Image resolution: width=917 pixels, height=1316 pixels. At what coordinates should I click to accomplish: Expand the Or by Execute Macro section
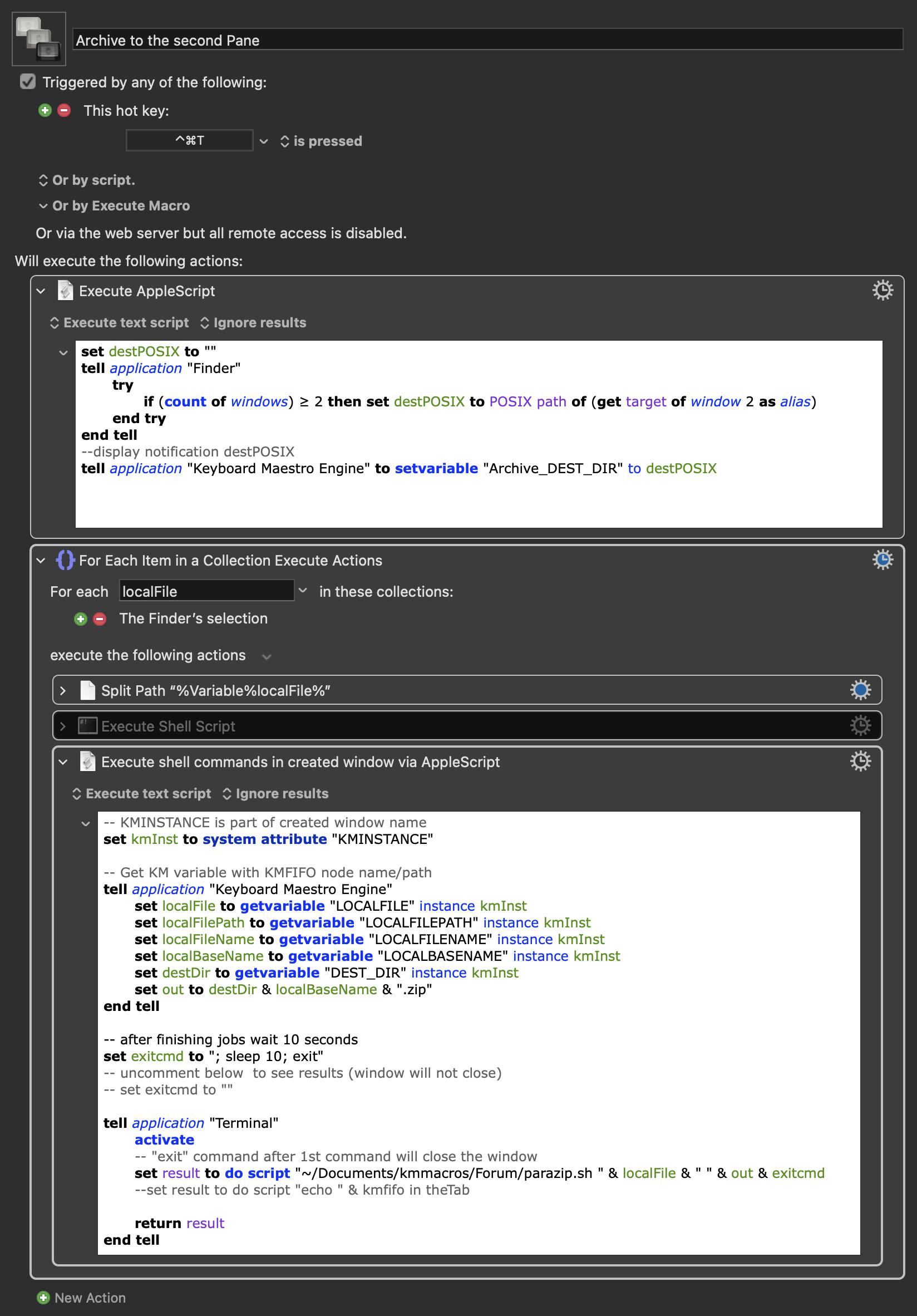pos(43,206)
